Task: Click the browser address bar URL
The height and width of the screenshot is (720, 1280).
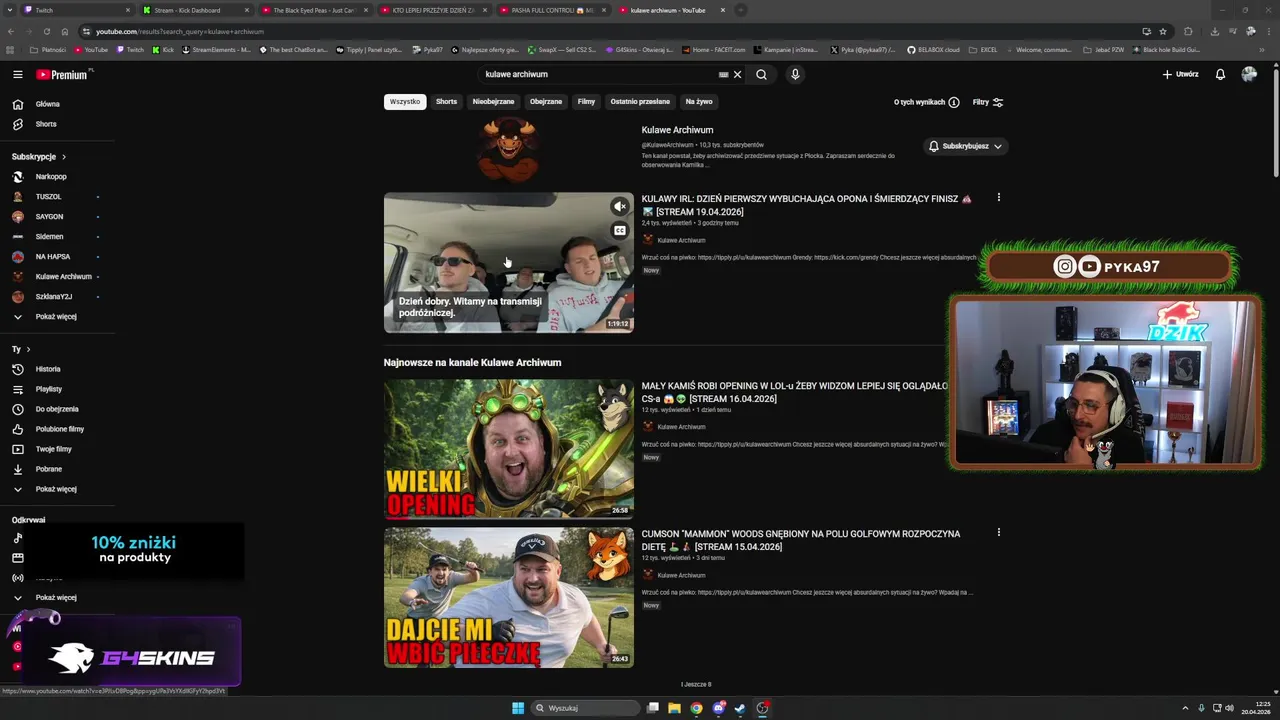Action: point(180,31)
